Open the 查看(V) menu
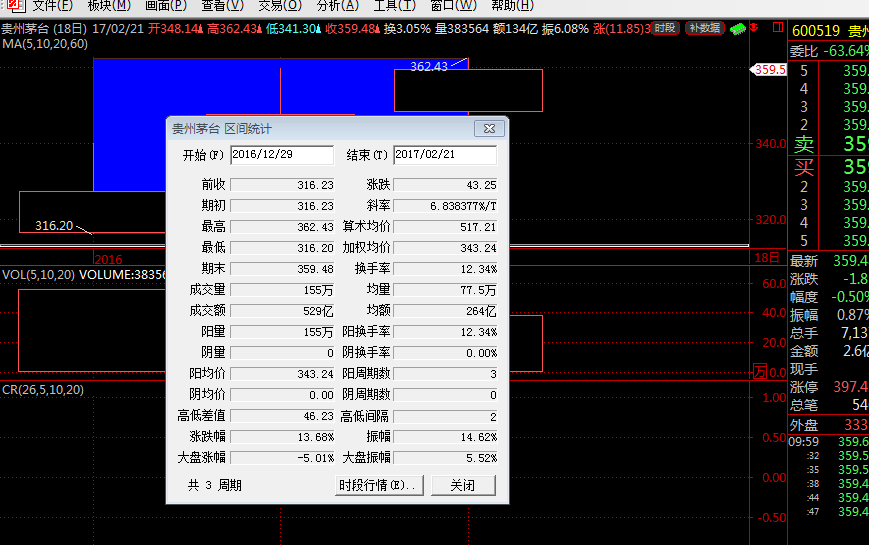869x545 pixels. pyautogui.click(x=222, y=6)
